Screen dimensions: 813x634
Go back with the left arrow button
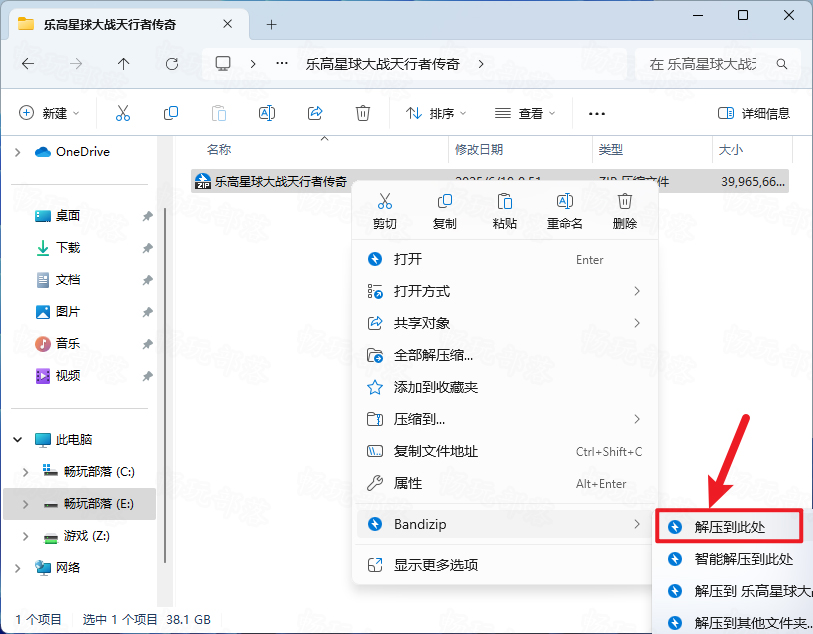tap(28, 64)
